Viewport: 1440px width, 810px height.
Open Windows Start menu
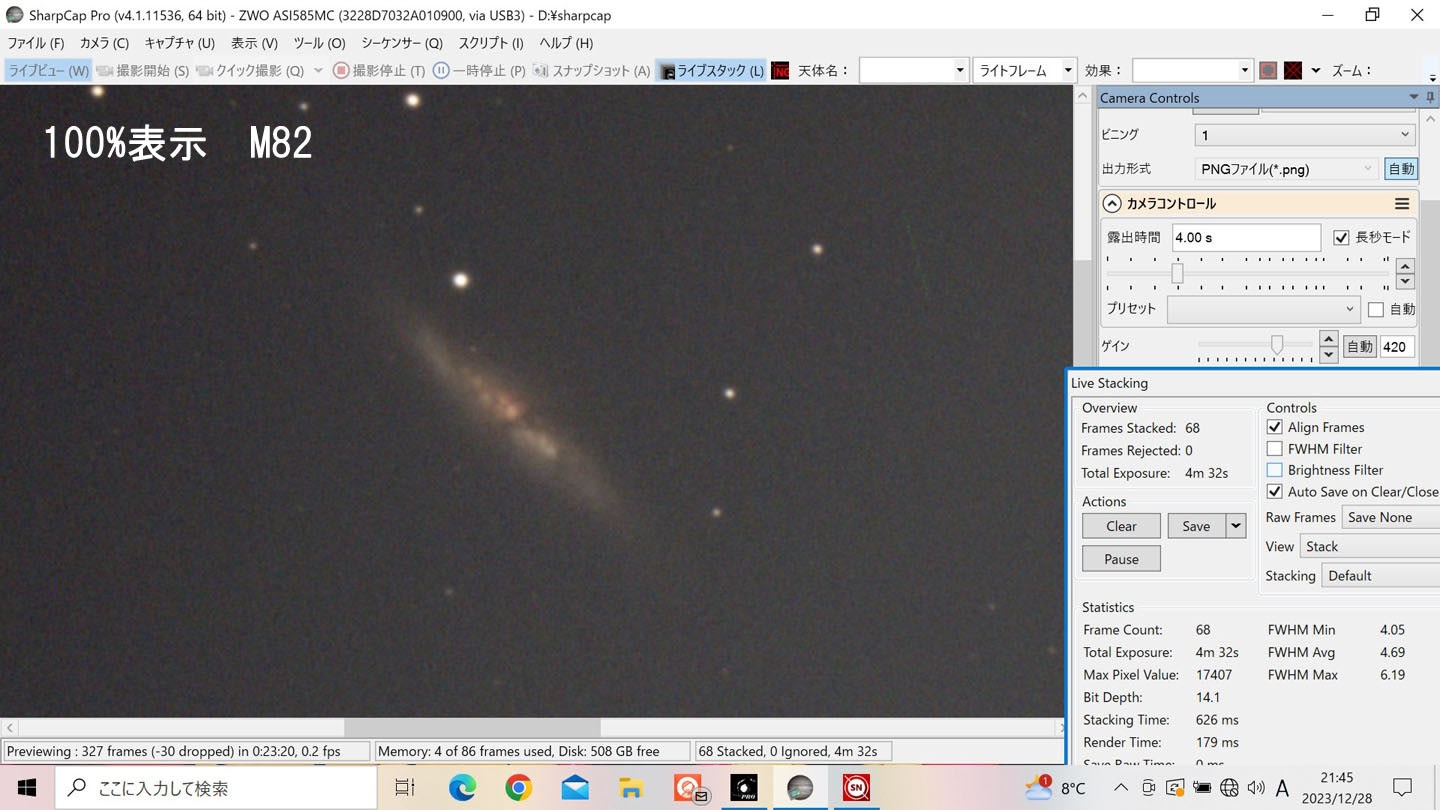27,788
